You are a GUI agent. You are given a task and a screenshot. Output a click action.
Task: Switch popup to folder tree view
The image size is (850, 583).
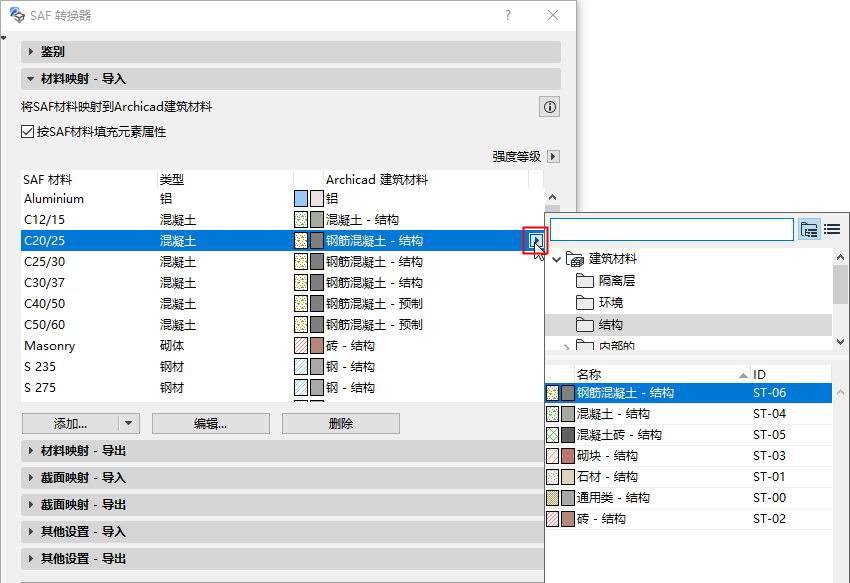pyautogui.click(x=809, y=230)
